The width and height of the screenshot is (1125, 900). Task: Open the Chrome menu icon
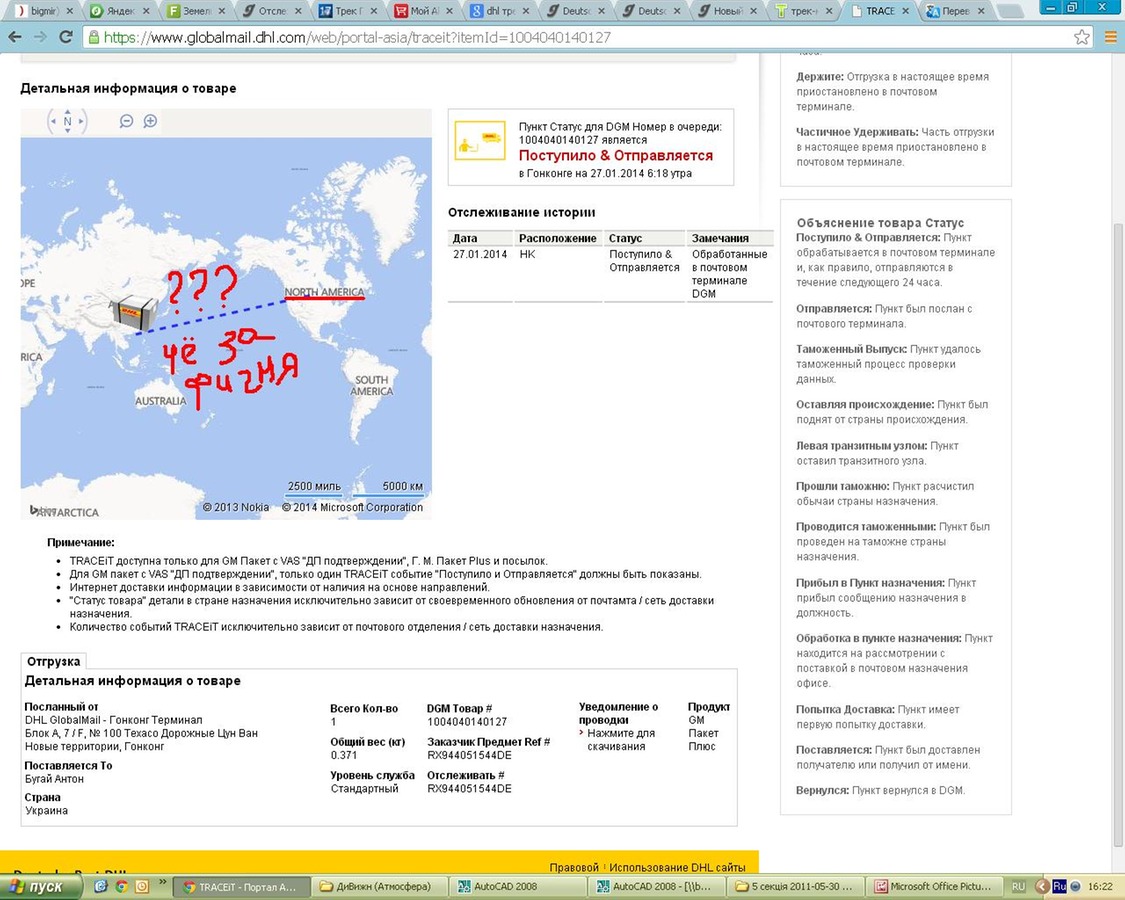1110,37
